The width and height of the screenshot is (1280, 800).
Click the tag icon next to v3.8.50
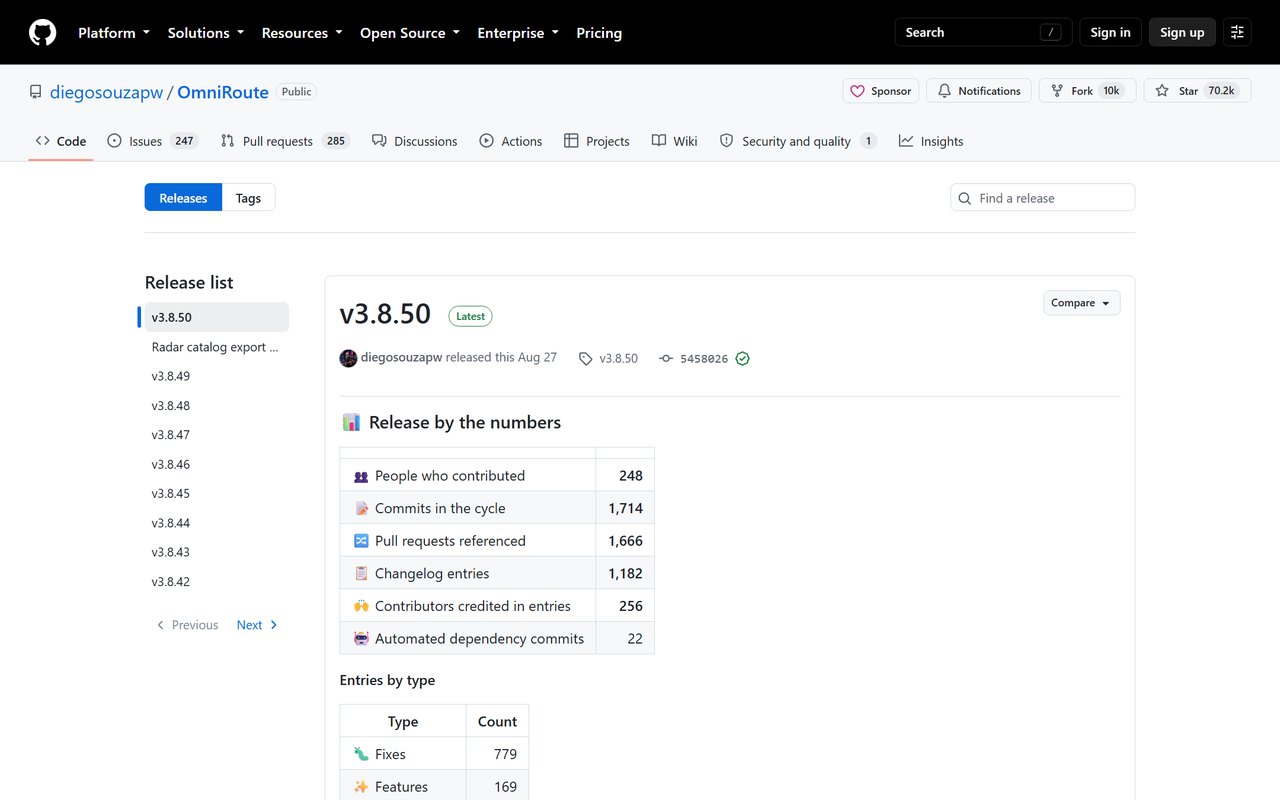tap(586, 359)
